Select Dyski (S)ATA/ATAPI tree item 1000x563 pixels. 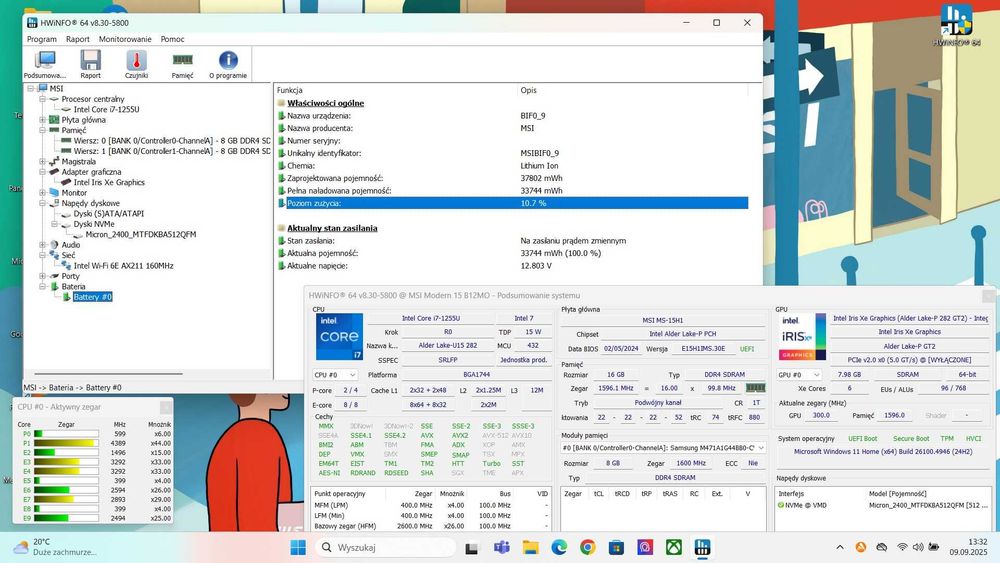(108, 214)
